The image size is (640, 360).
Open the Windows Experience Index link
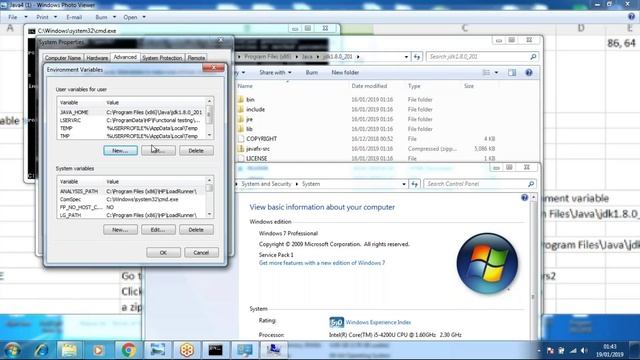point(378,322)
